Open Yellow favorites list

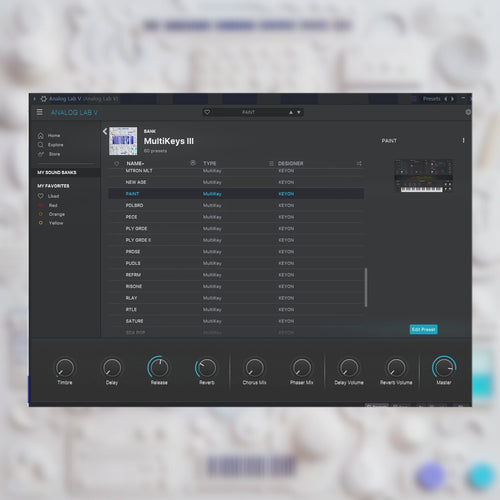[56, 223]
